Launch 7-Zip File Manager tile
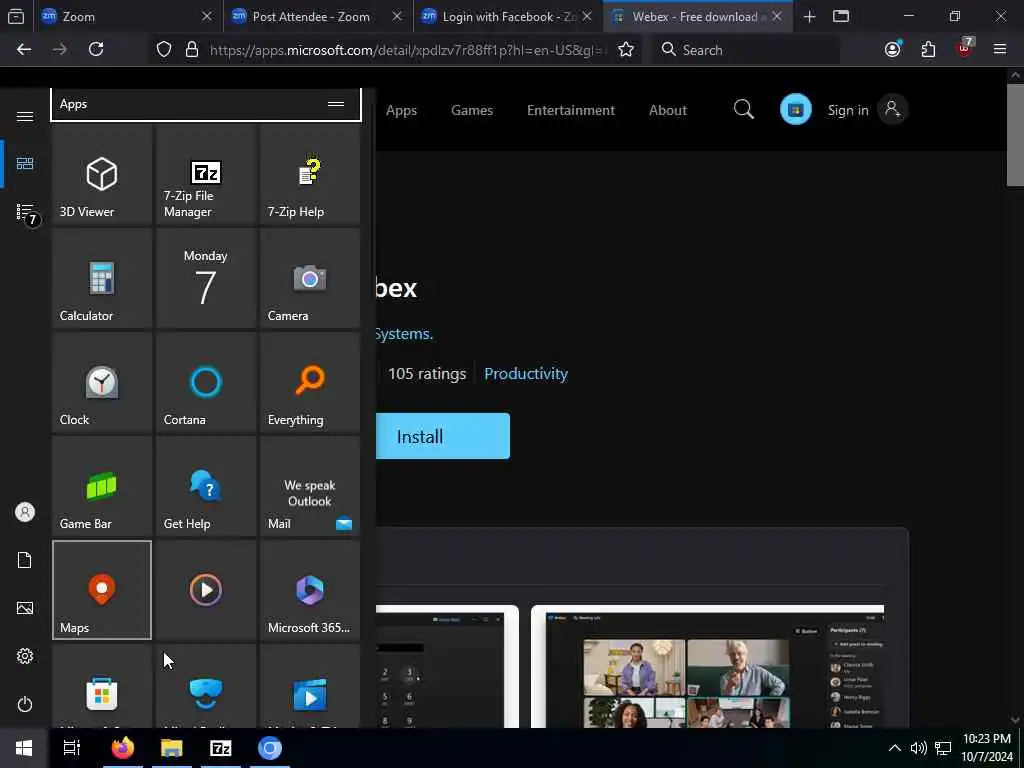This screenshot has width=1024, height=768. tap(206, 175)
